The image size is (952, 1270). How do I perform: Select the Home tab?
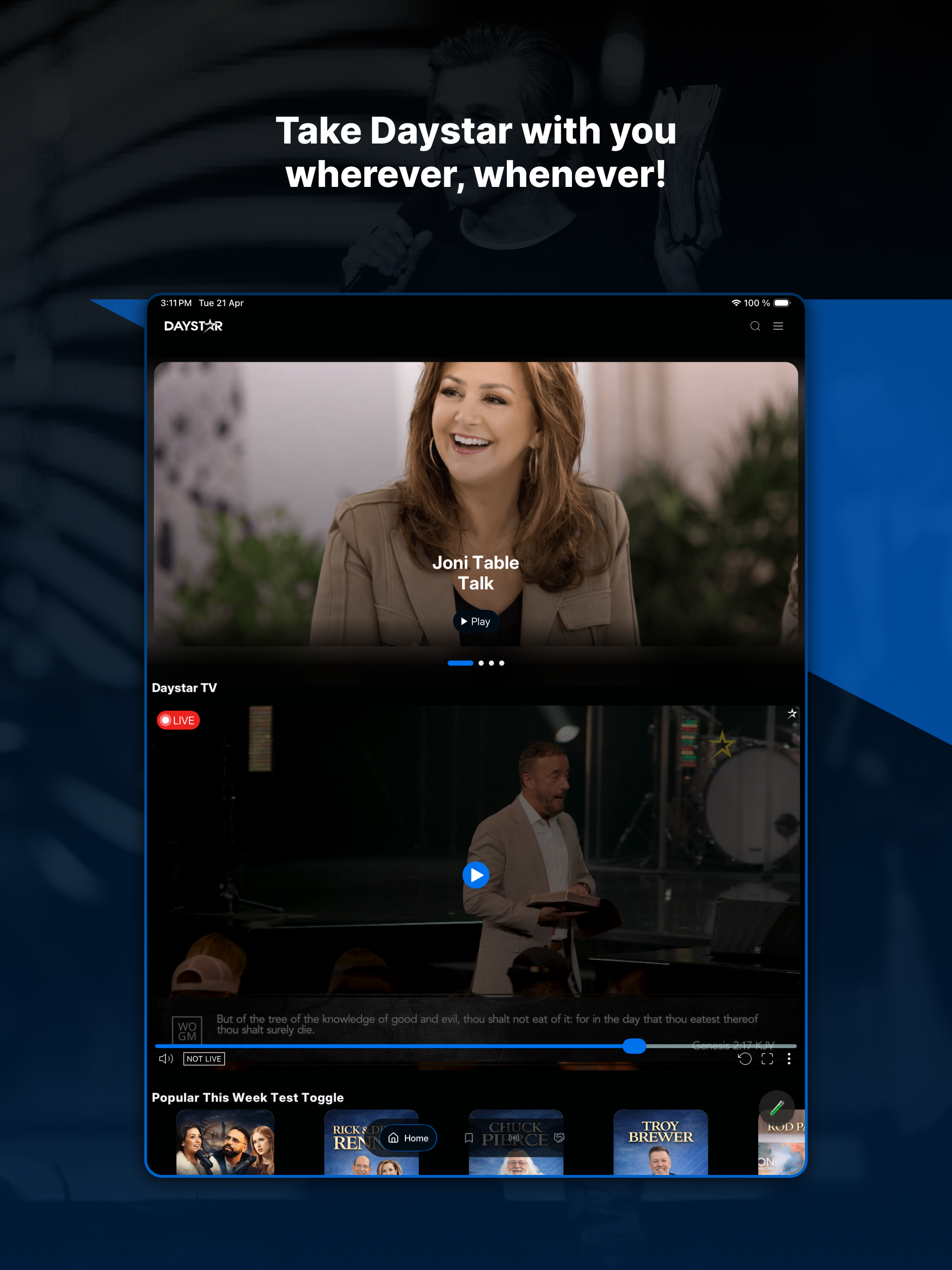[408, 1138]
